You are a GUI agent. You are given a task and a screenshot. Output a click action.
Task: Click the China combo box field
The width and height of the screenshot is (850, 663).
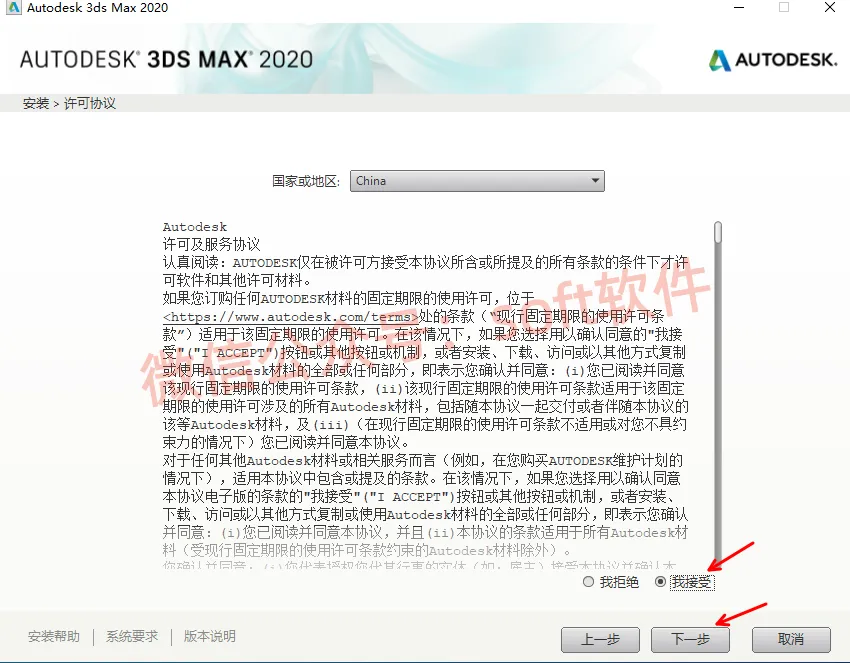(x=477, y=181)
